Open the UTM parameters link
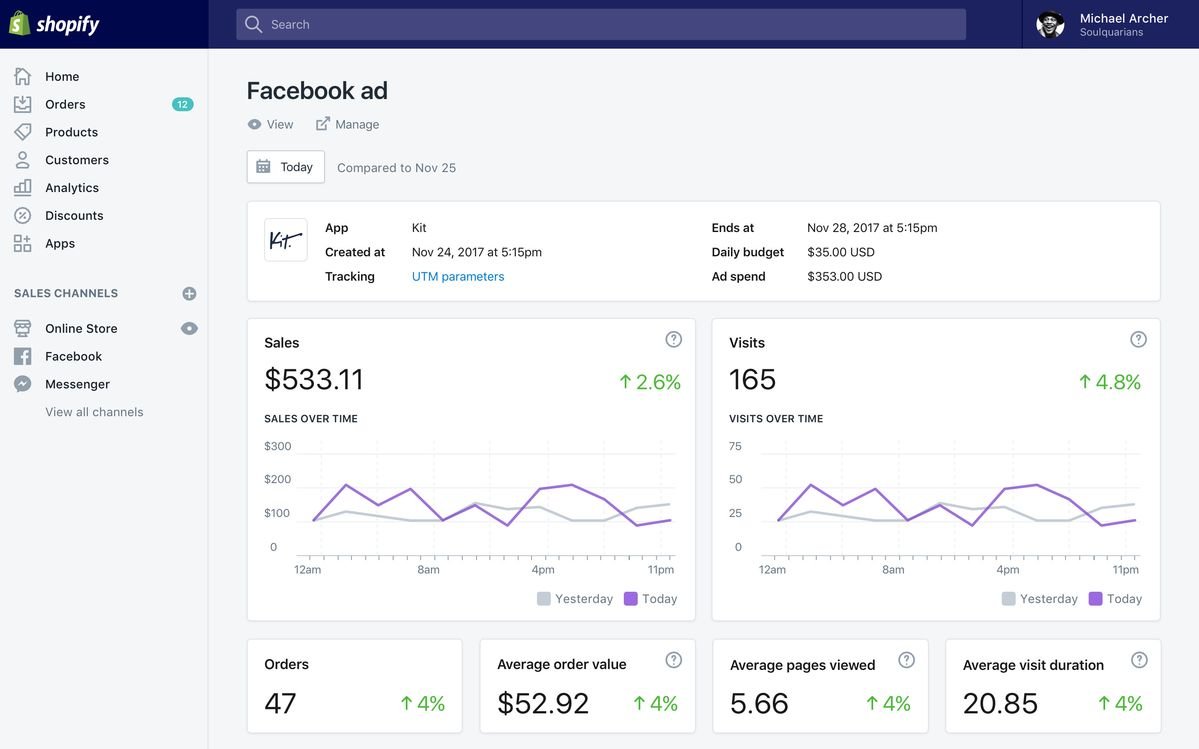 [458, 277]
